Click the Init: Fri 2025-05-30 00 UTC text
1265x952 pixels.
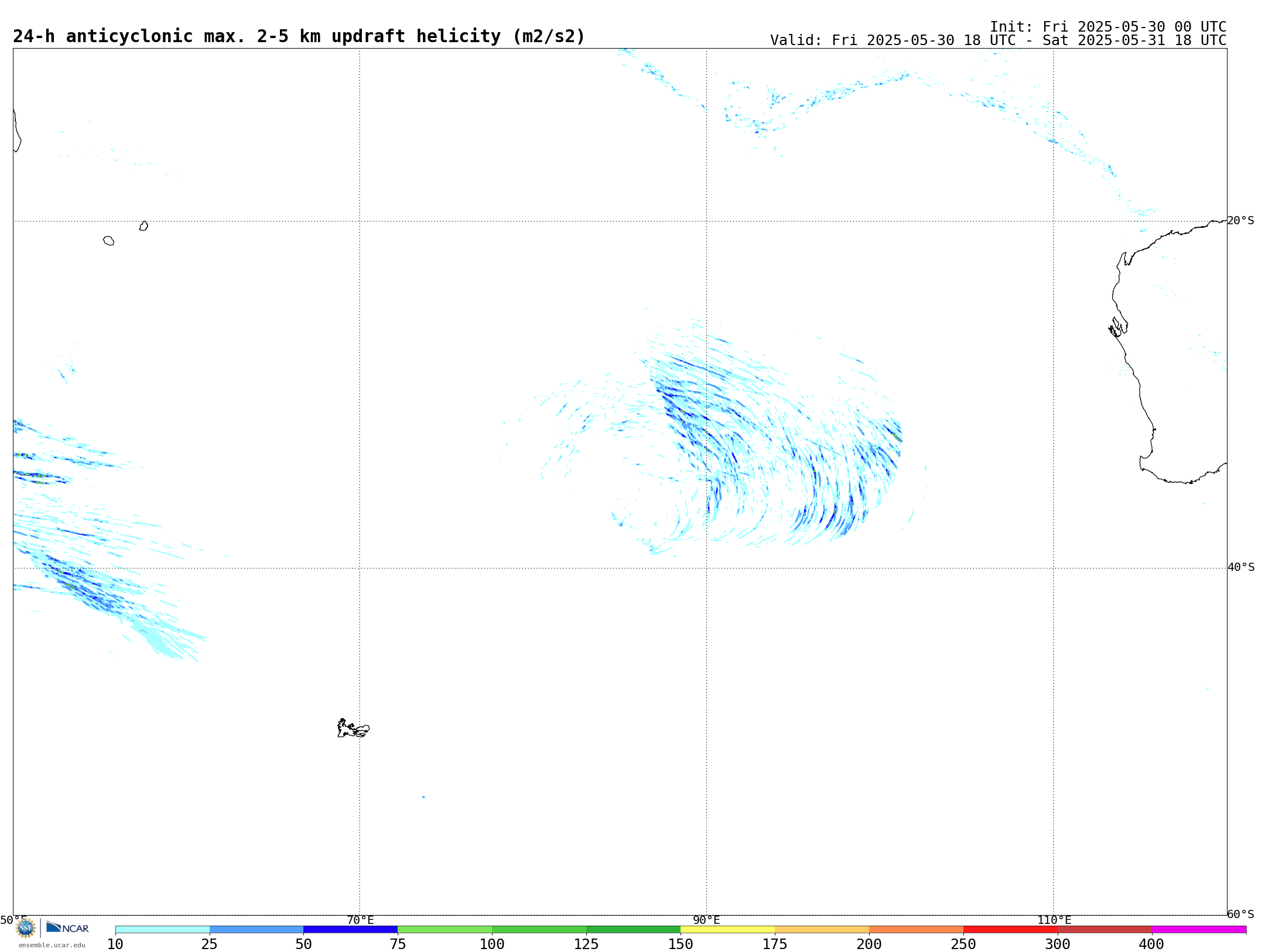pos(1108,27)
